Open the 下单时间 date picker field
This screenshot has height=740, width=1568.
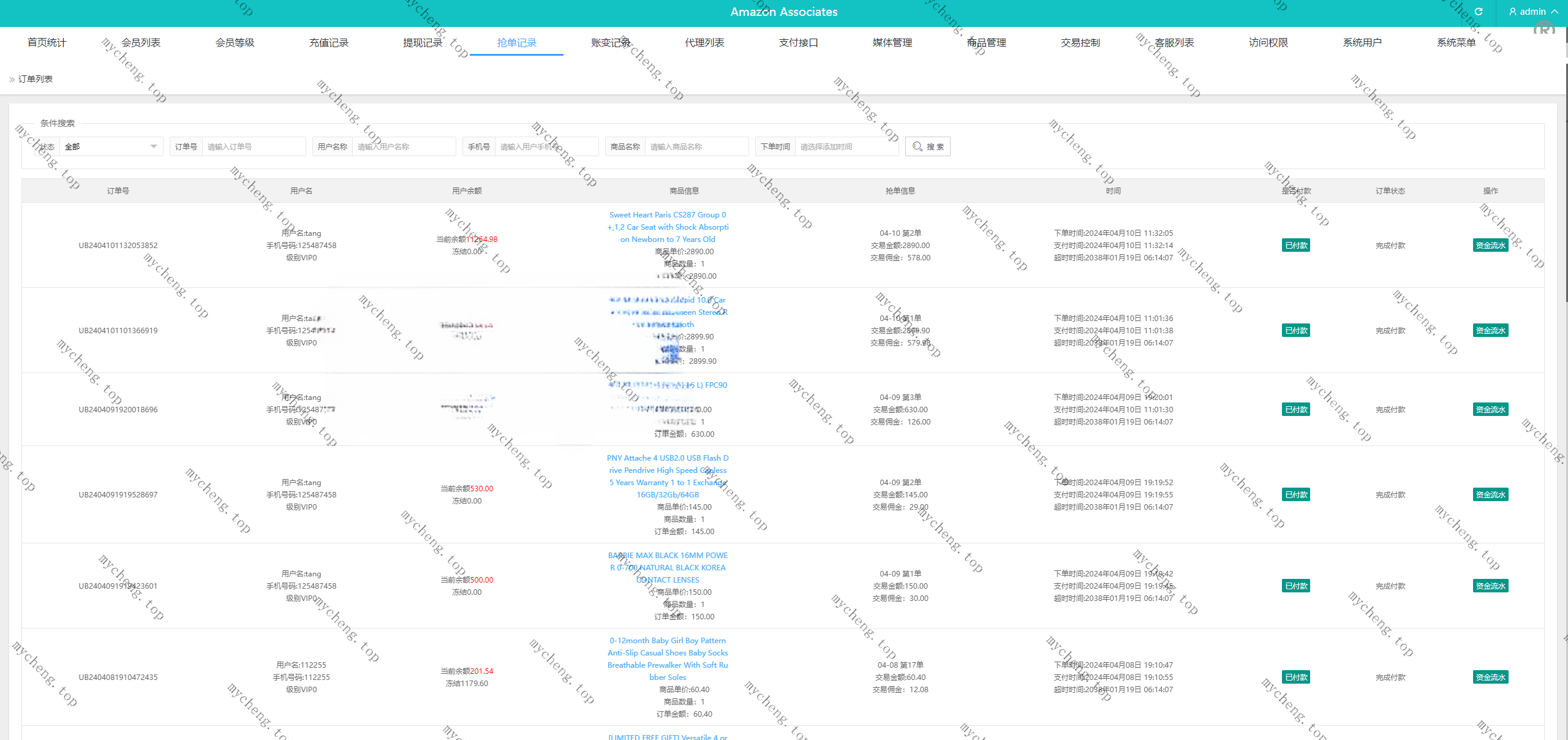[x=845, y=146]
